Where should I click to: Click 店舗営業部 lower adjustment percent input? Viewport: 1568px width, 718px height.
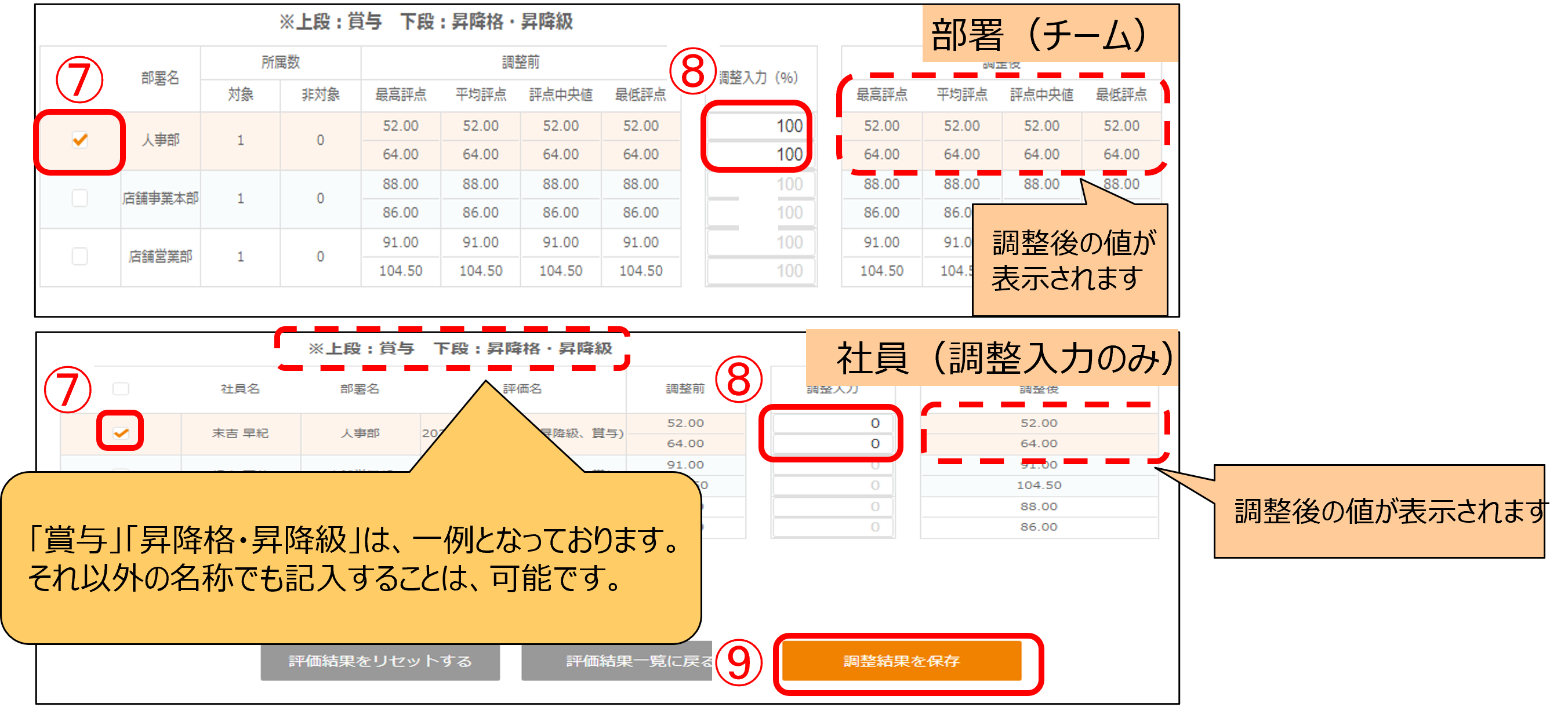760,271
